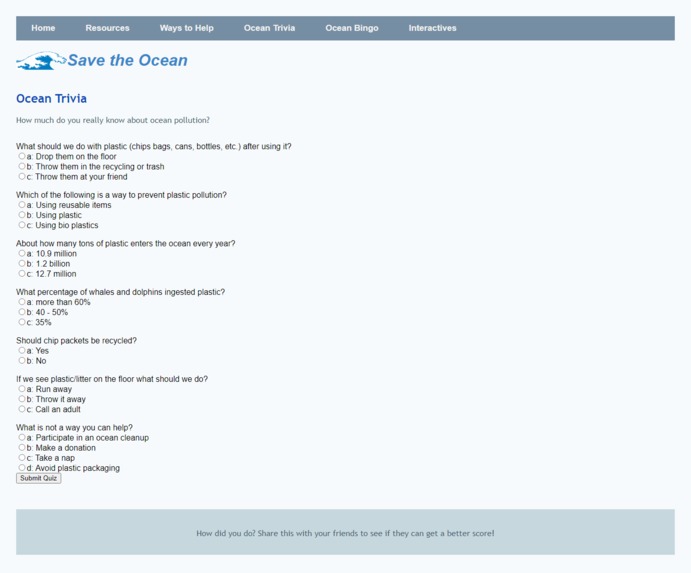
Task: Open Ocean Bingo from the nav bar
Action: coord(352,28)
